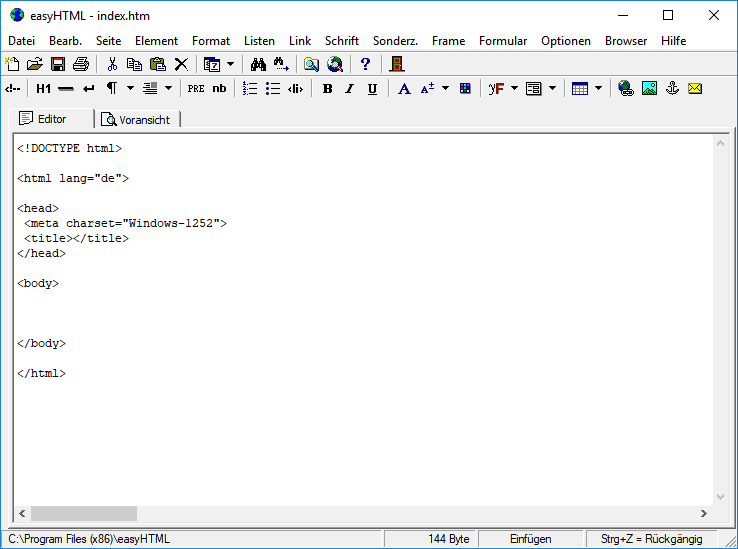Image resolution: width=738 pixels, height=549 pixels.
Task: Expand the paragraph symbol dropdown arrow
Action: [x=130, y=88]
